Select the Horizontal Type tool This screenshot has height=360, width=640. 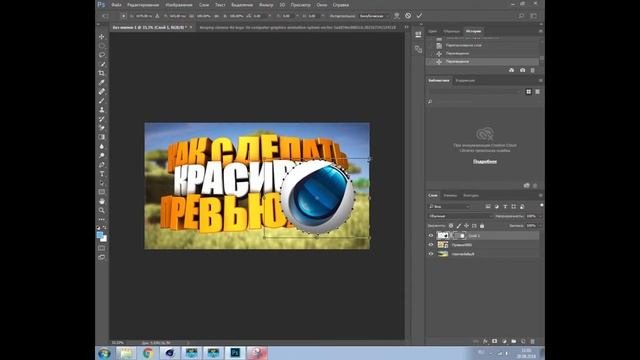(102, 174)
